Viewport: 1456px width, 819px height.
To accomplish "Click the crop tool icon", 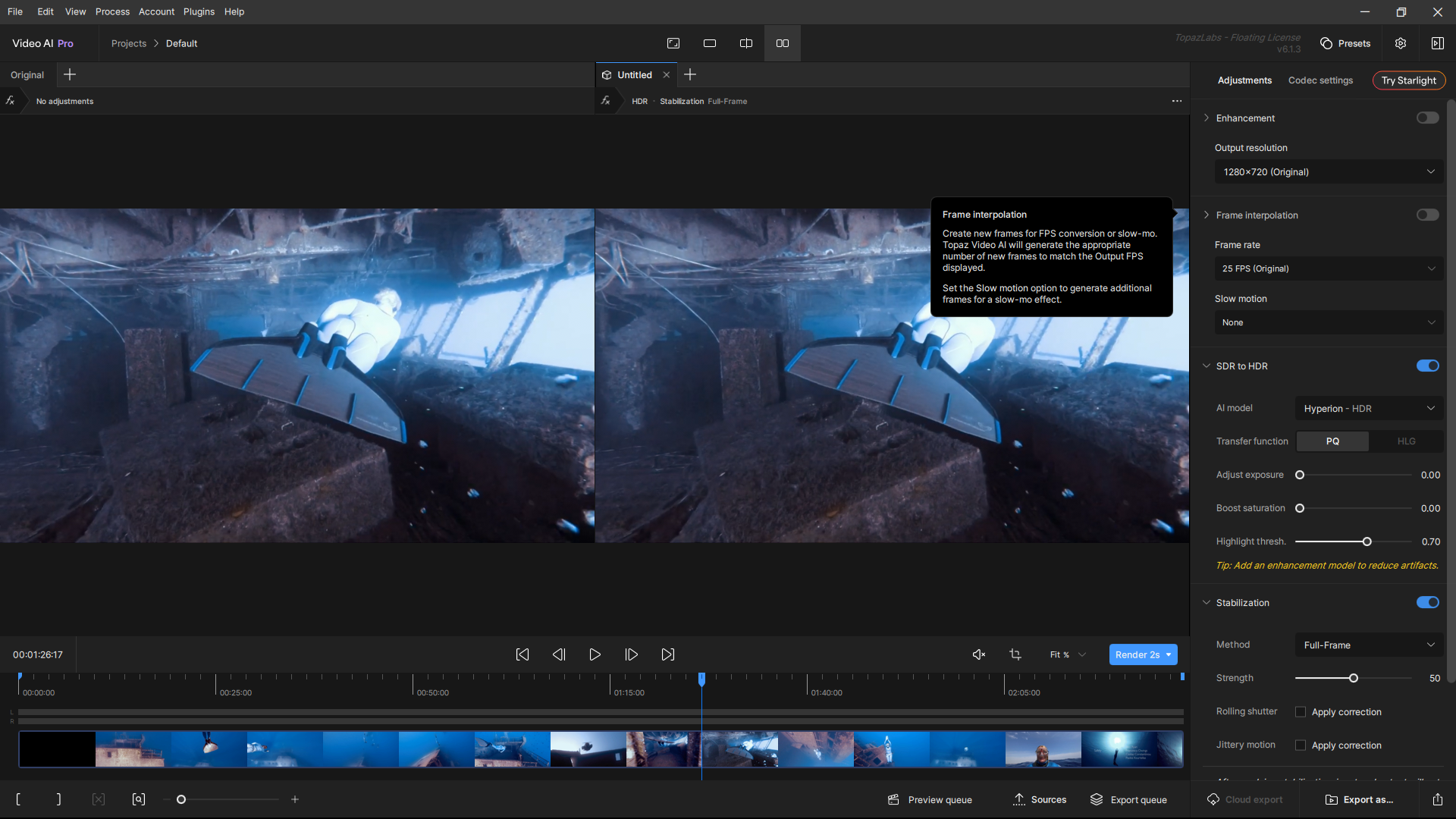I will (1015, 654).
